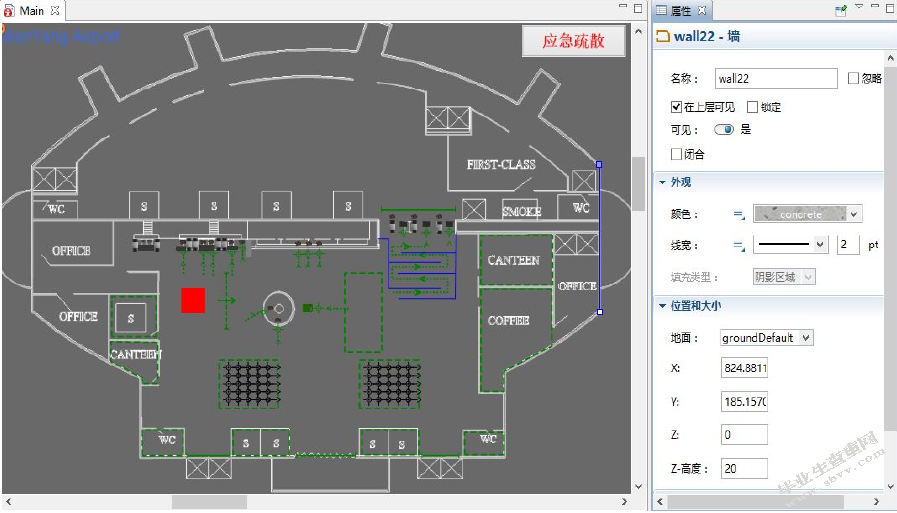Click the X coordinate field

click(744, 368)
